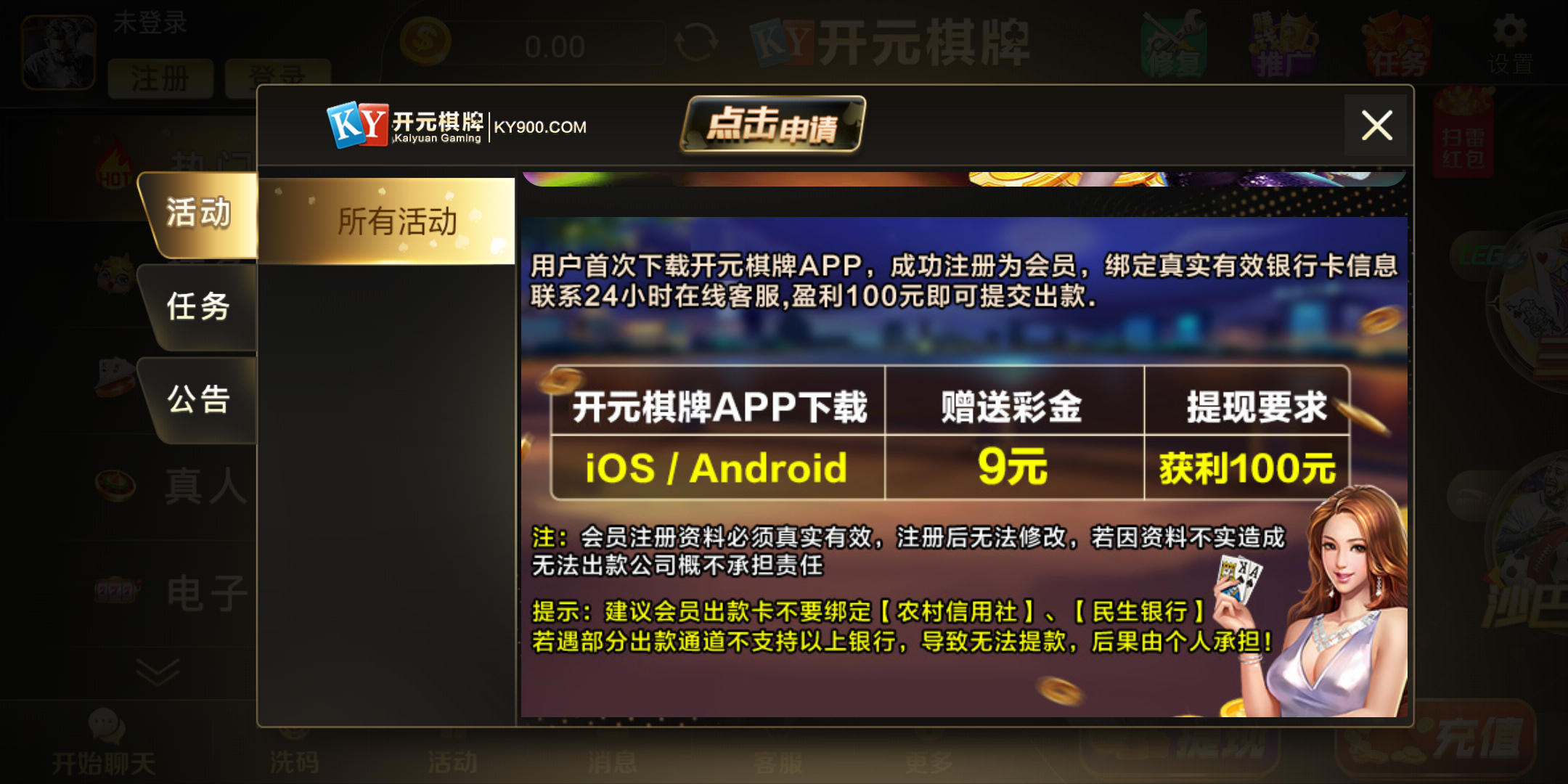Switch to the 任务 side tab
1568x784 pixels.
click(198, 307)
